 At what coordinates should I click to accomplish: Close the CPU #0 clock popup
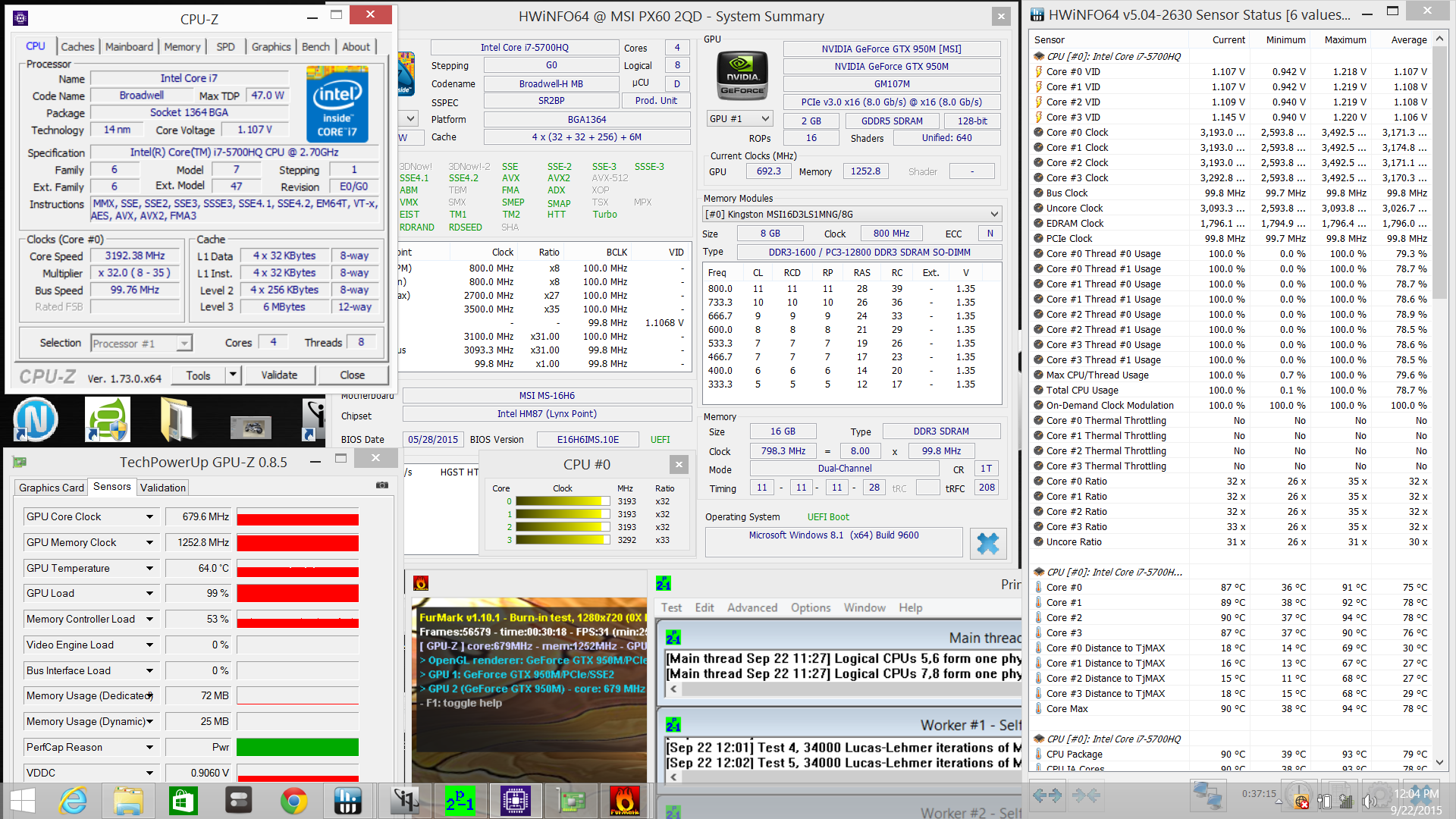tap(679, 465)
